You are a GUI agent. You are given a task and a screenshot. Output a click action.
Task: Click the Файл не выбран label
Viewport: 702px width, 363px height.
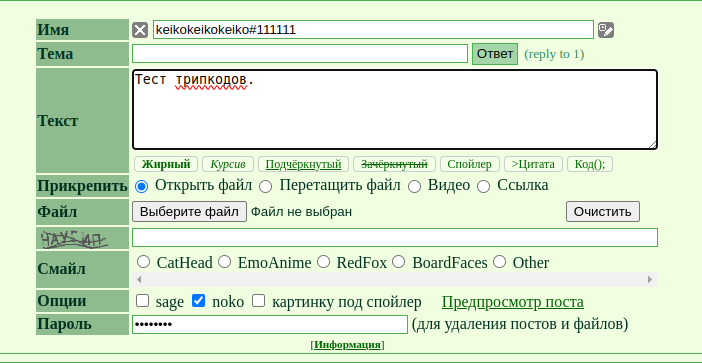tap(301, 212)
